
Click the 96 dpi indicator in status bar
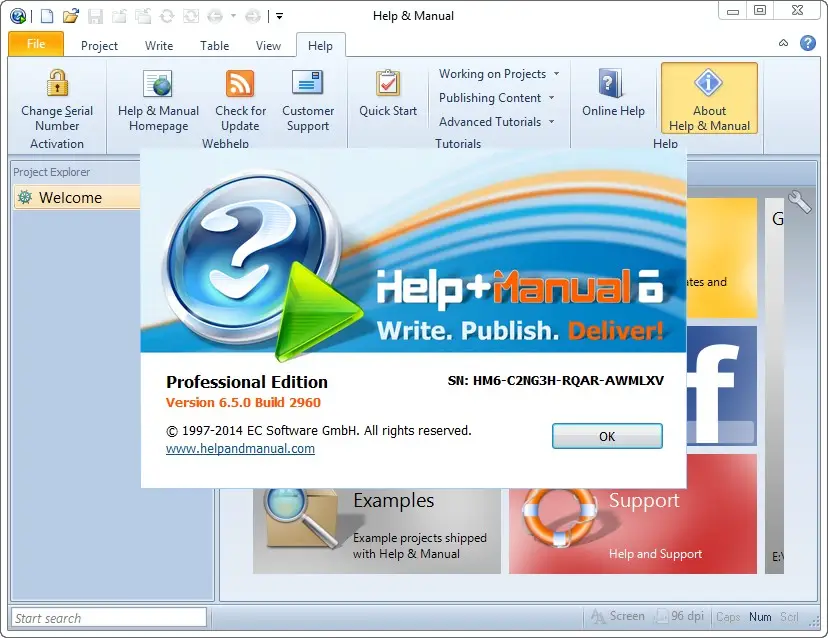tap(680, 616)
